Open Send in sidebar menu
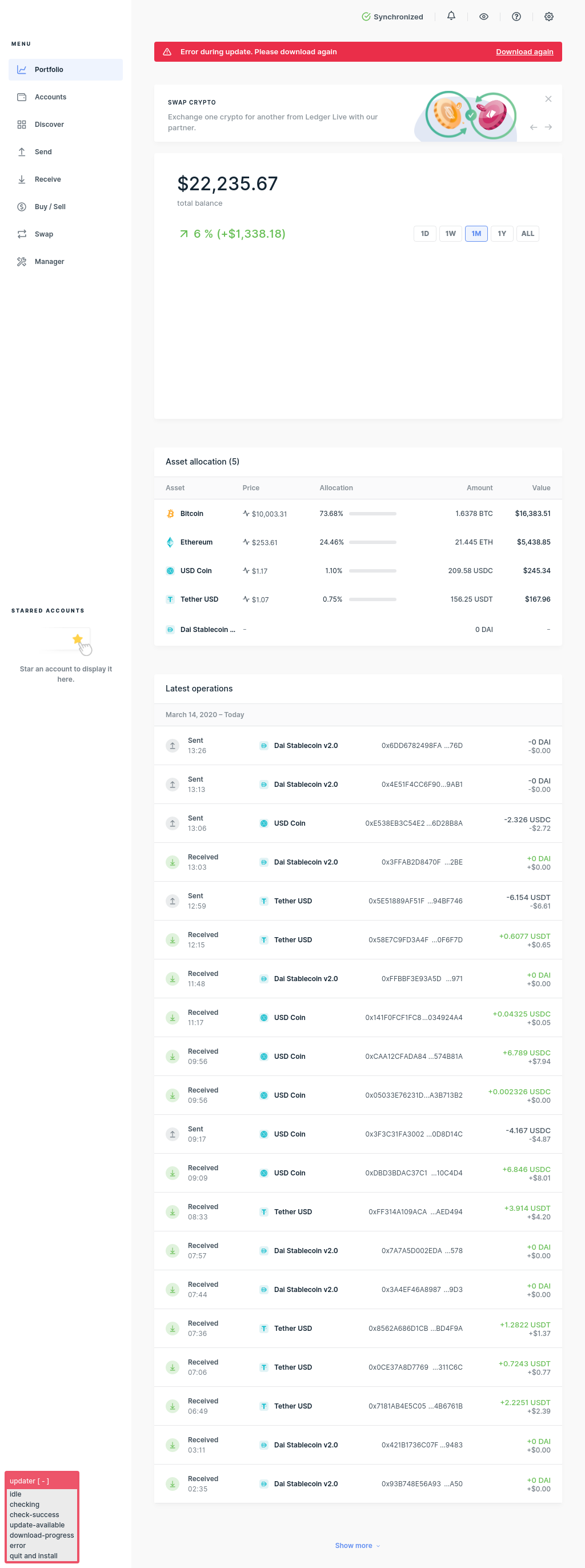This screenshot has height=1568, width=585. pos(66,151)
